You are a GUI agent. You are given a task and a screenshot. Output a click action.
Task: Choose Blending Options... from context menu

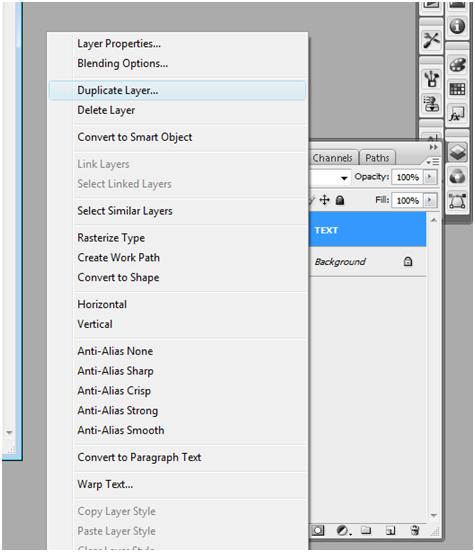(x=177, y=63)
